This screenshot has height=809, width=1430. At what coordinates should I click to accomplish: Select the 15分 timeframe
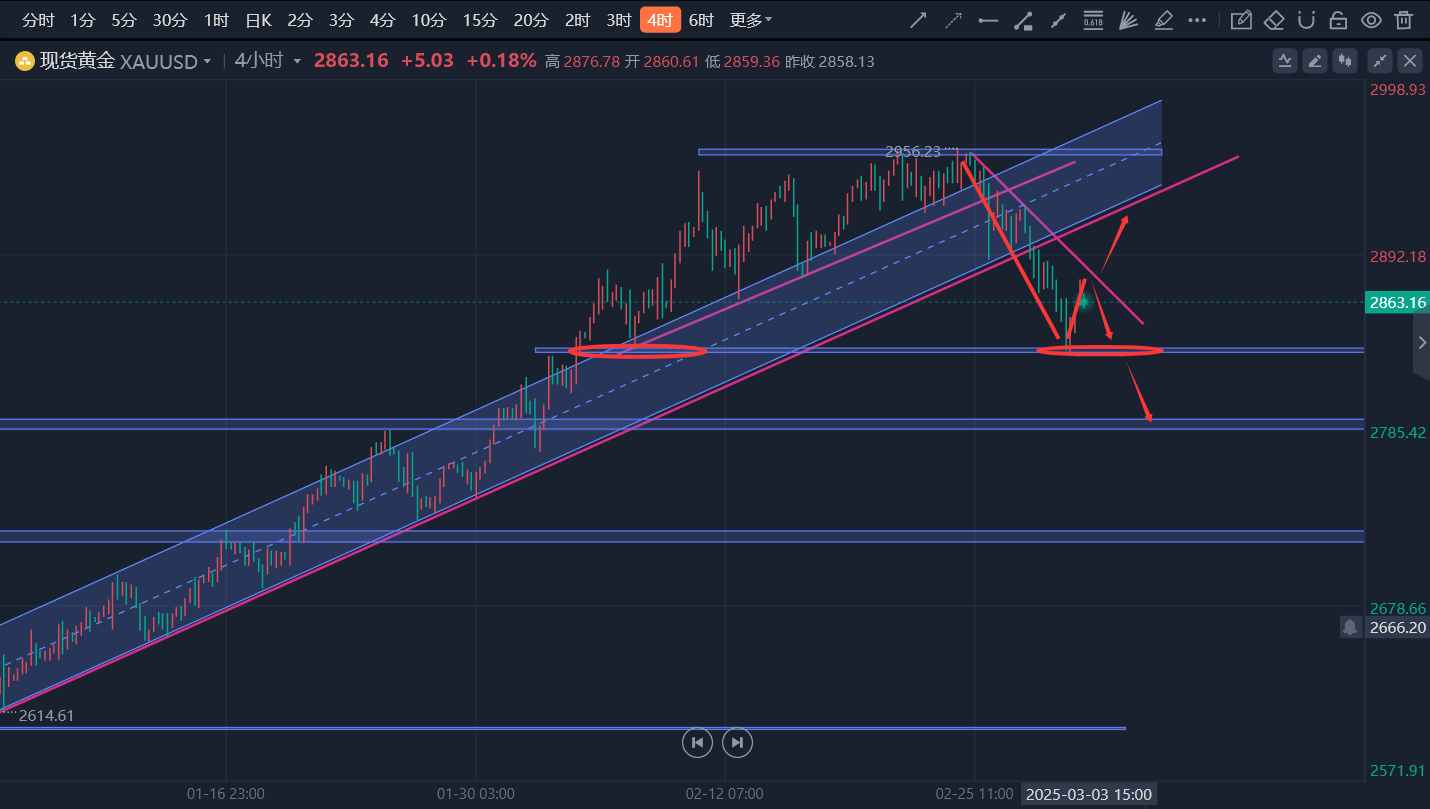[x=479, y=20]
